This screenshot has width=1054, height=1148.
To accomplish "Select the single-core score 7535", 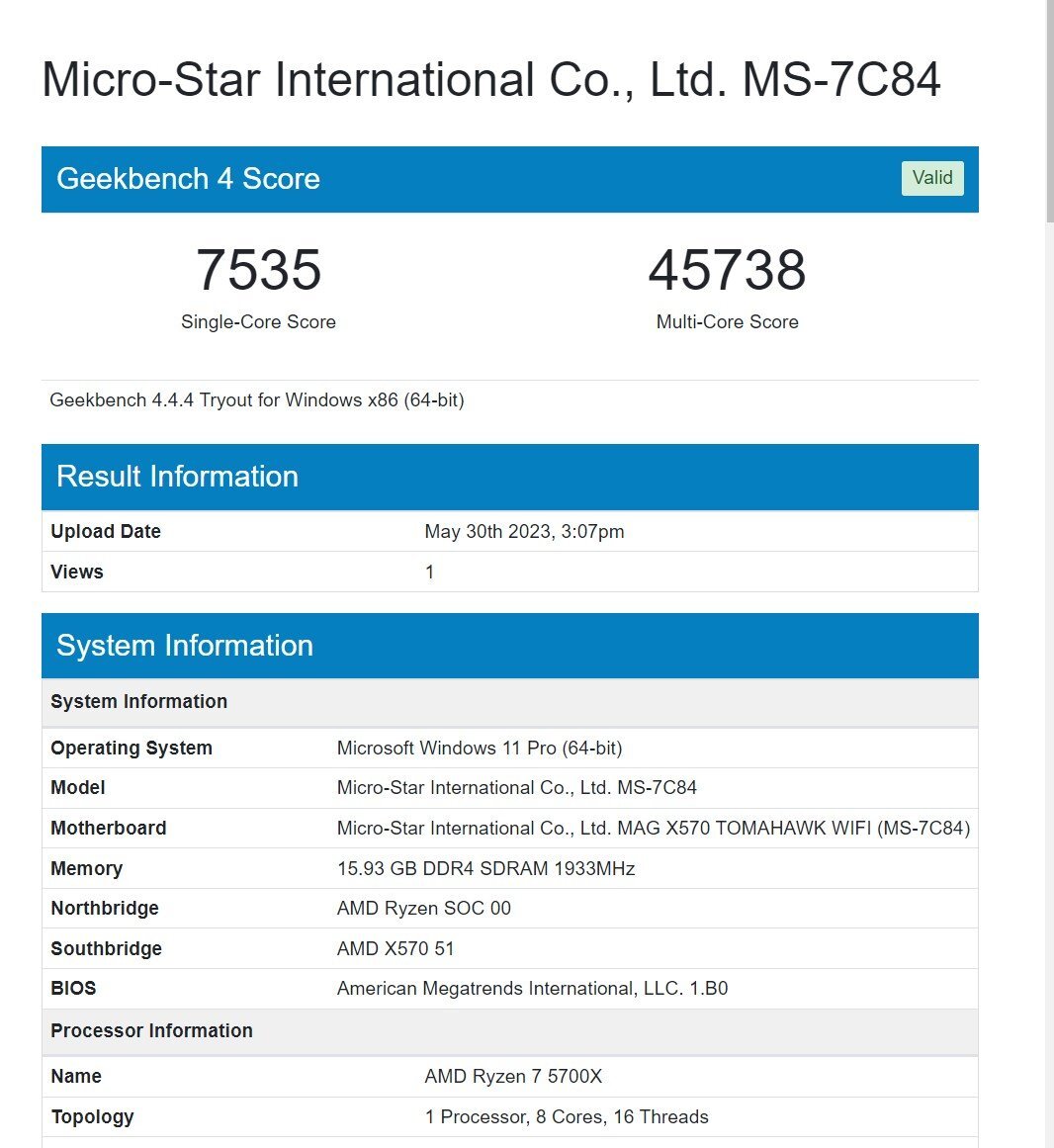I will tap(258, 269).
